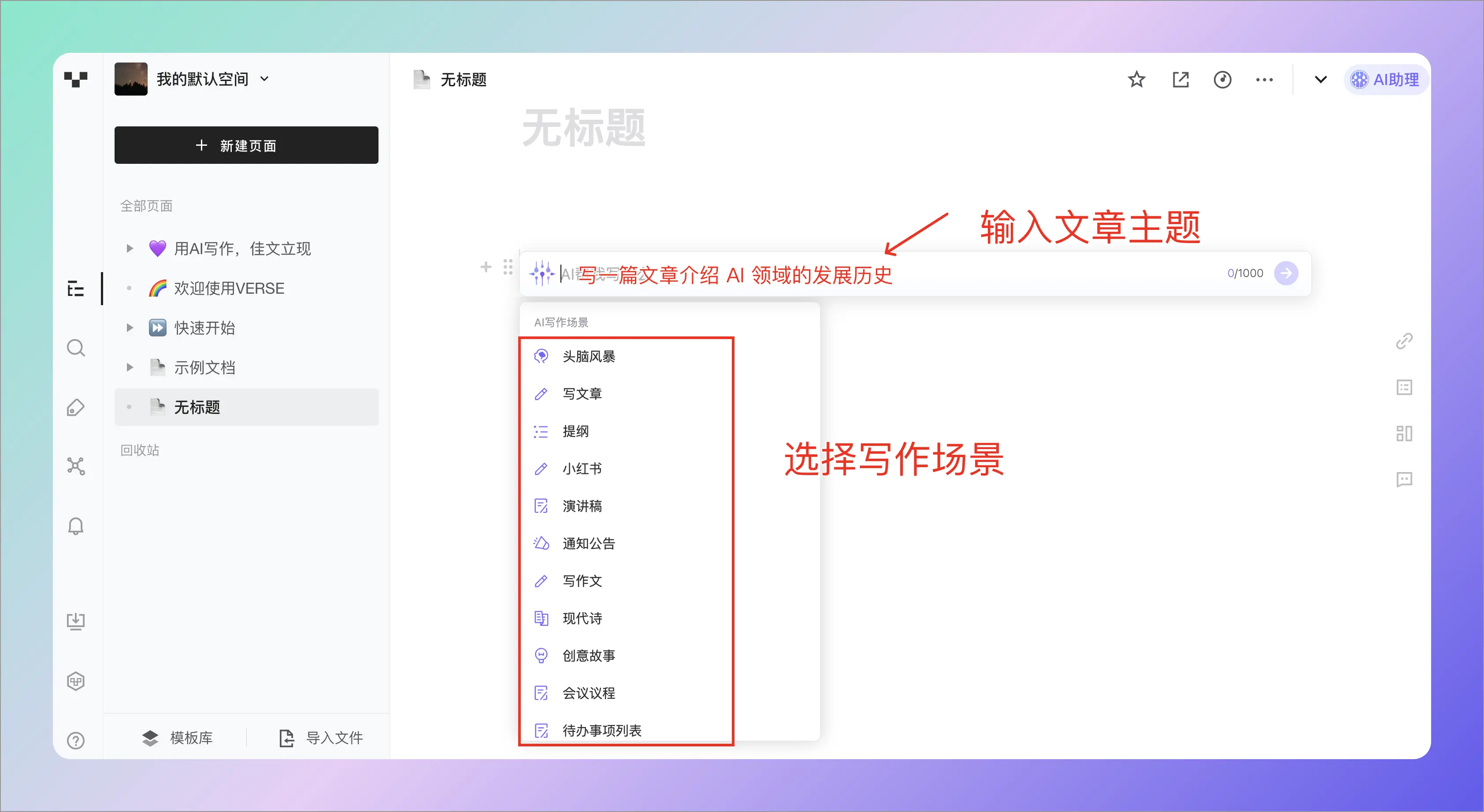This screenshot has width=1484, height=812.
Task: Open the comments icon on right
Action: coord(1404,479)
